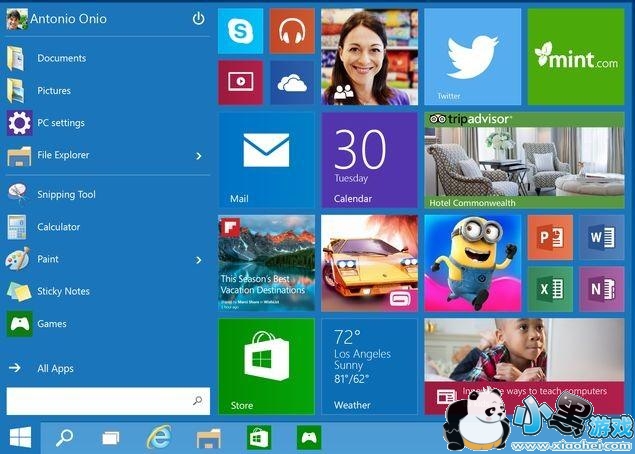Launch Paint
Screen dimensions: 635x454
click(x=97, y=259)
